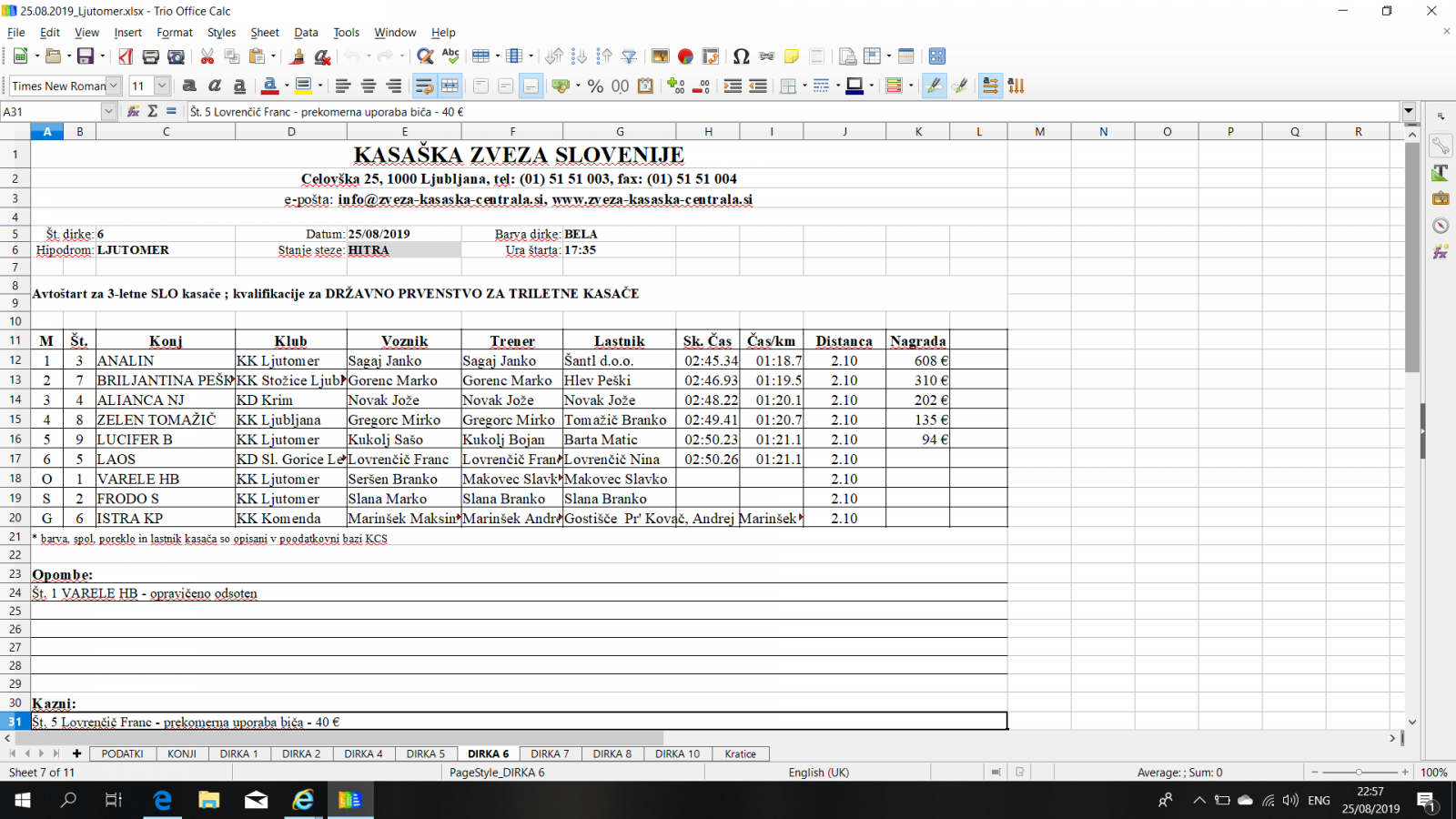Open sidebar Navigator compass icon
The image size is (1456, 819).
pos(1441,225)
